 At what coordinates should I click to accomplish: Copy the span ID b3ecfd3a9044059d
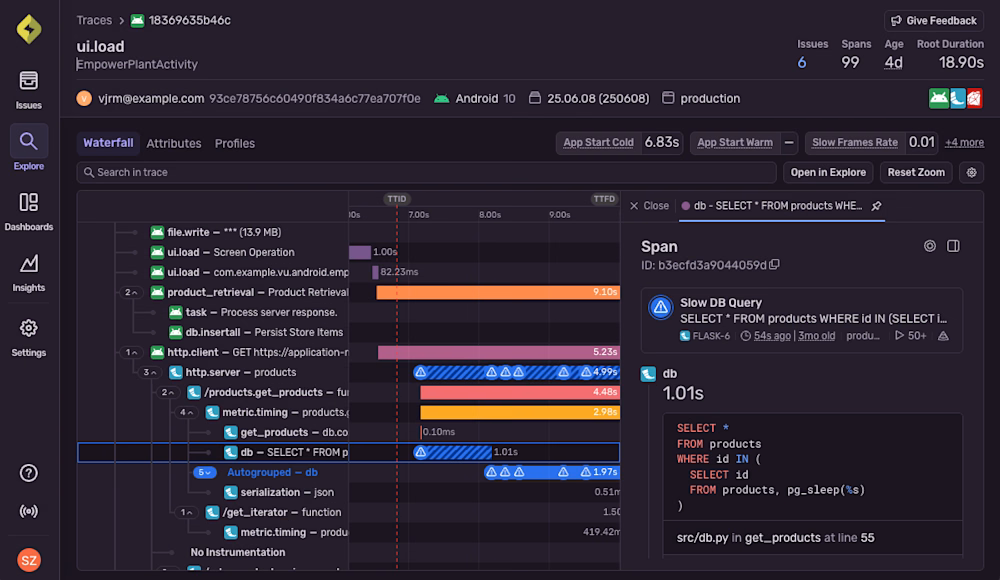pos(775,265)
